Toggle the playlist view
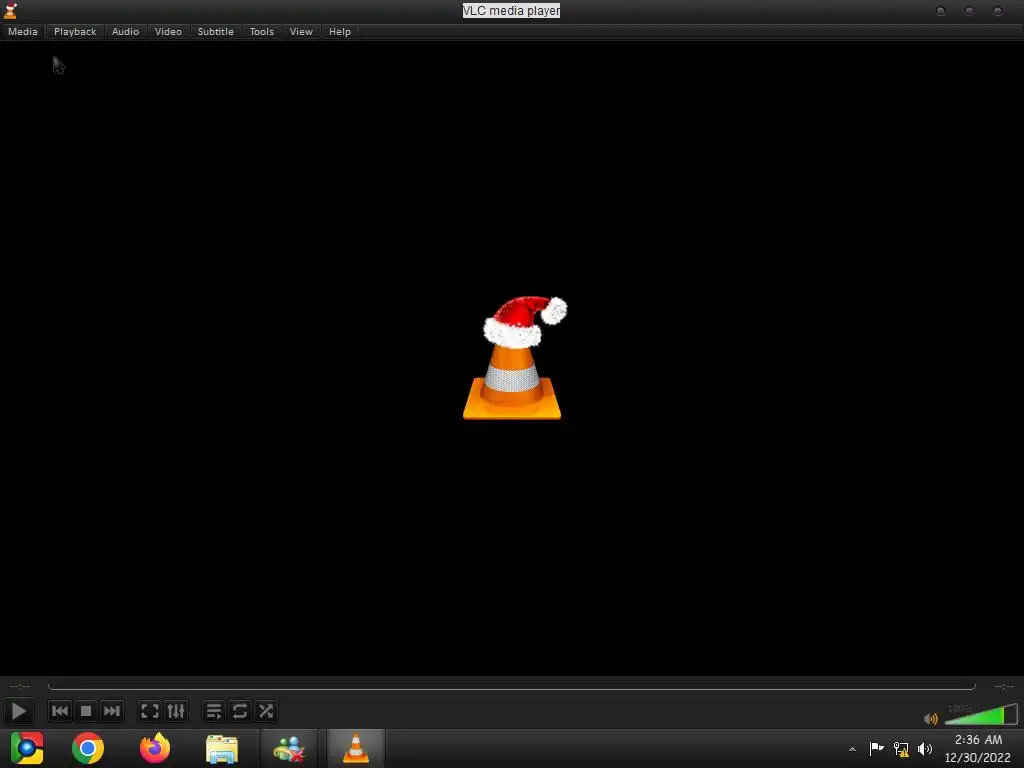Image resolution: width=1024 pixels, height=768 pixels. tap(214, 711)
